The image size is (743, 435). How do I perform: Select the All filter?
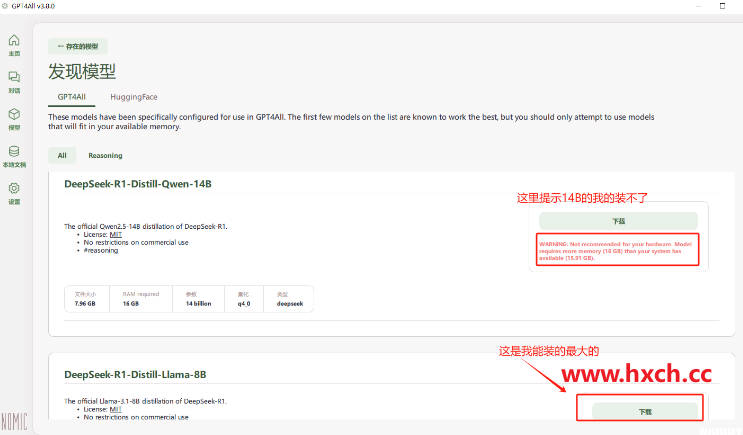62,155
